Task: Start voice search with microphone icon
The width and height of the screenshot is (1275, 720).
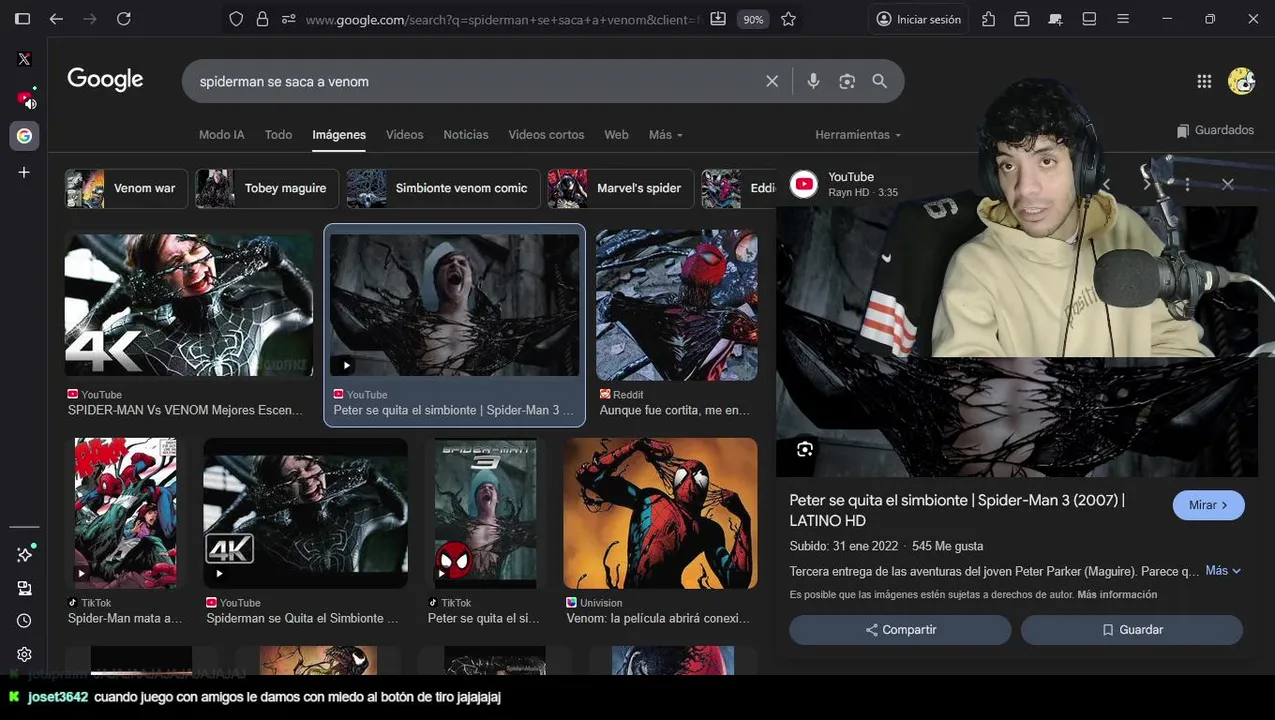Action: pyautogui.click(x=813, y=81)
